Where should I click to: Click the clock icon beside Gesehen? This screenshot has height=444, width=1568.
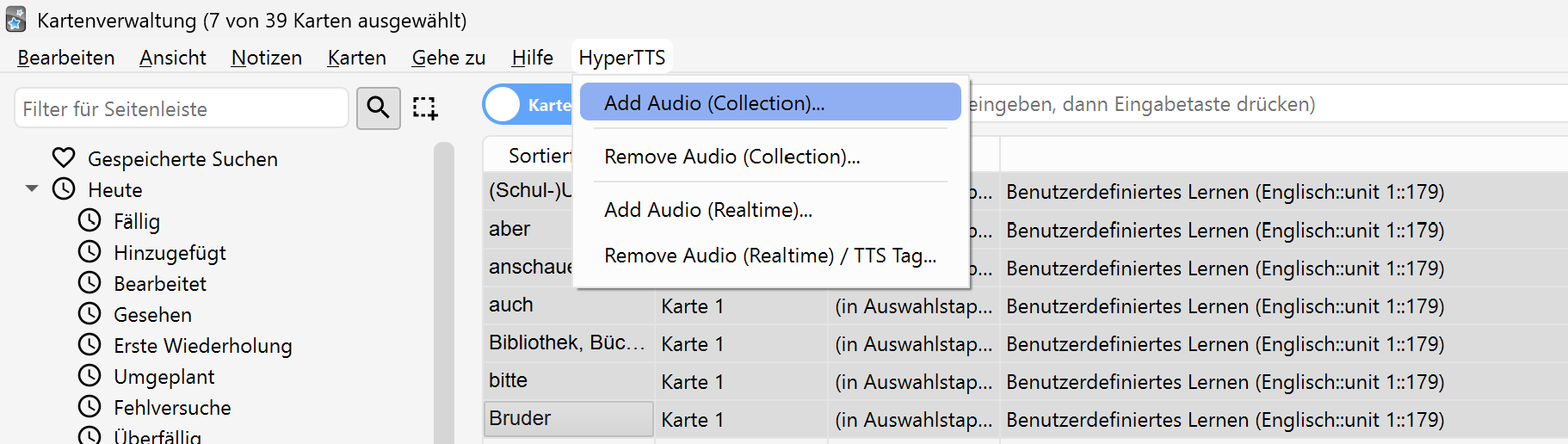coord(90,314)
